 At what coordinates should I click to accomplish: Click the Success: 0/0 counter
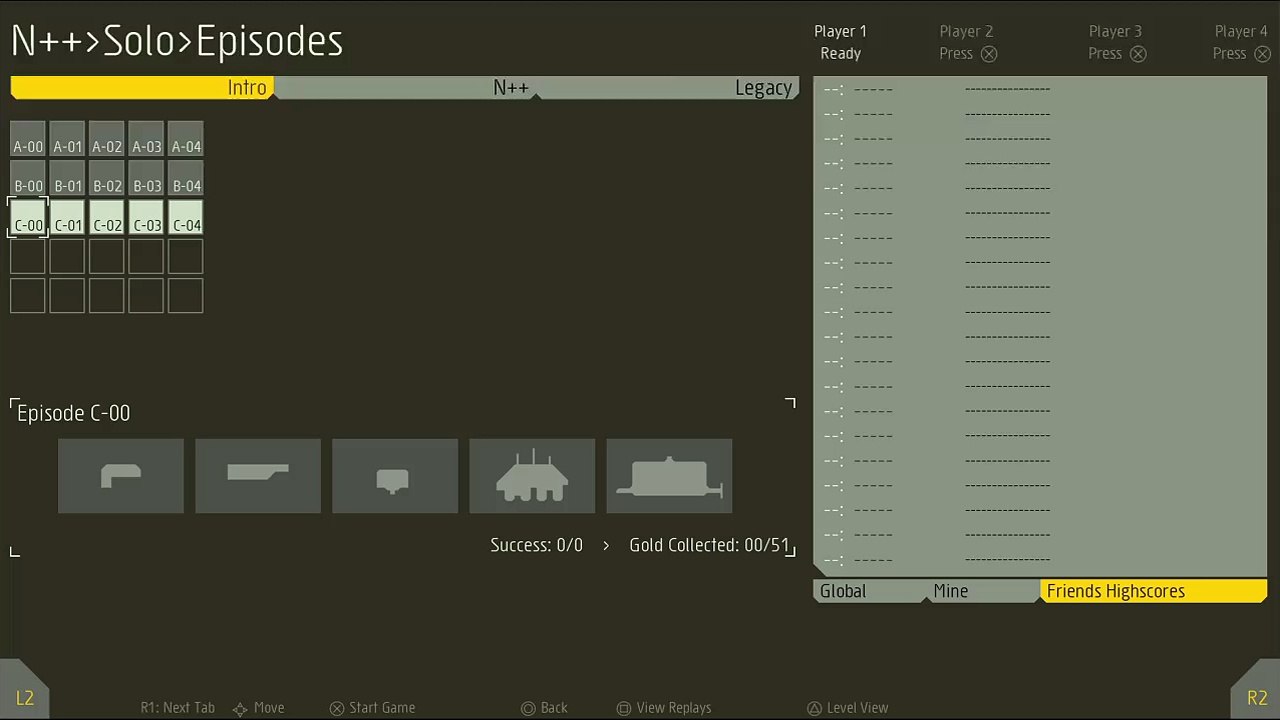click(x=537, y=545)
